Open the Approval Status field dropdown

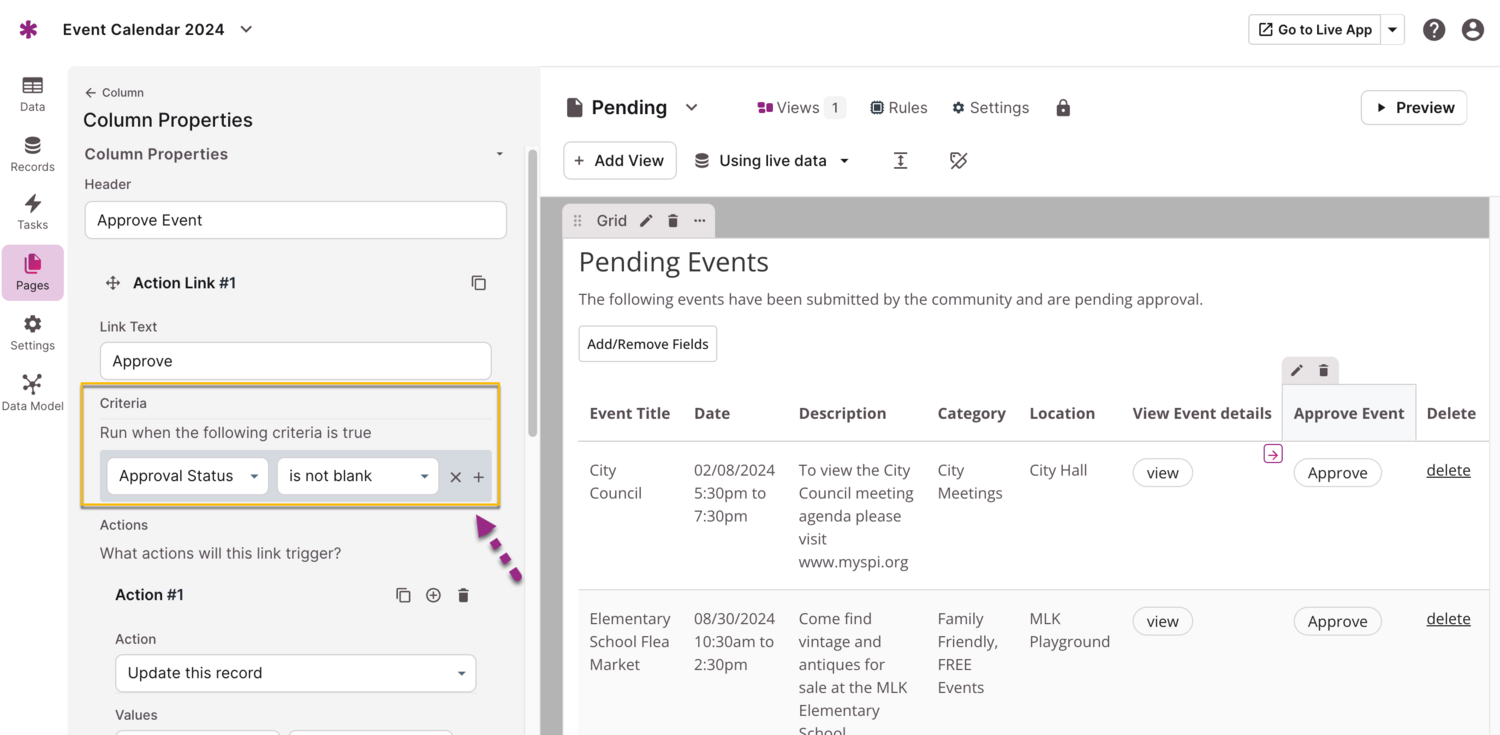(x=187, y=476)
